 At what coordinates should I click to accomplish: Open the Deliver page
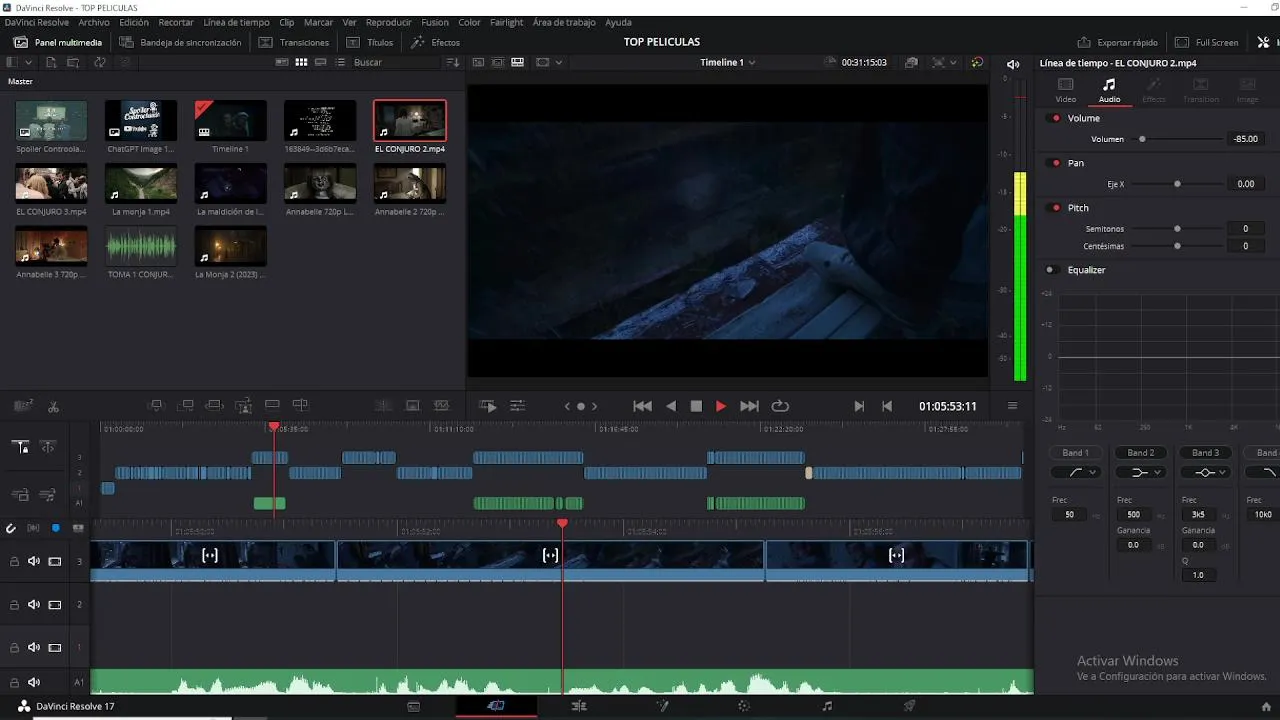click(x=909, y=706)
